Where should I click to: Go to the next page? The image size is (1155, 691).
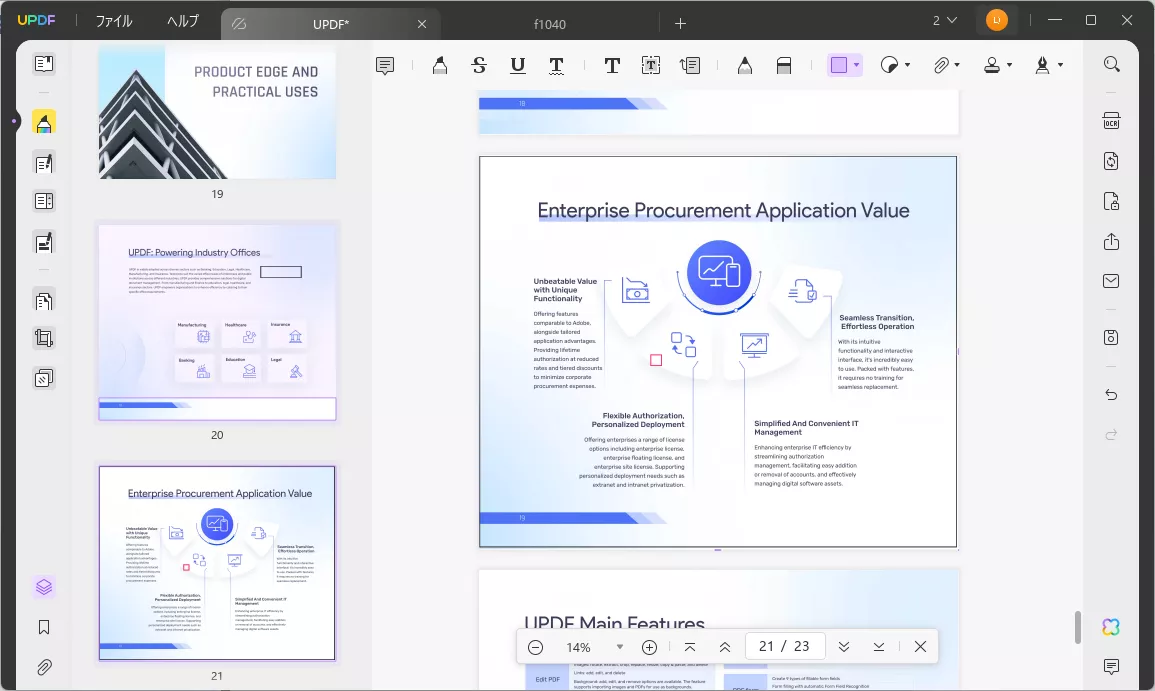[x=844, y=647]
